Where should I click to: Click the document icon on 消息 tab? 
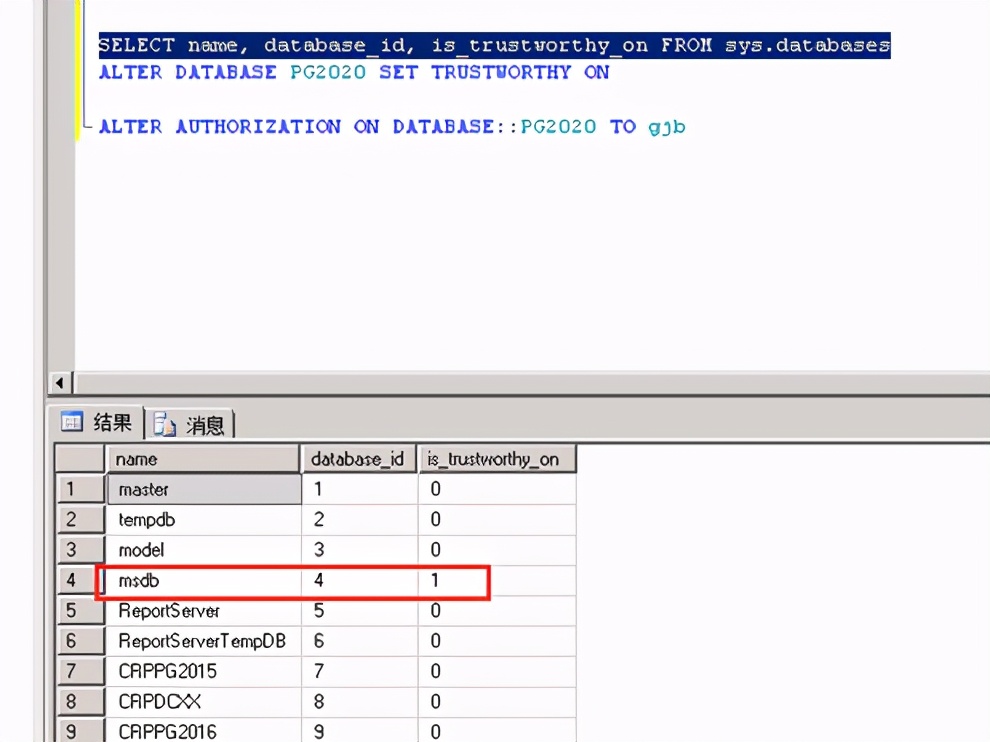tap(165, 425)
